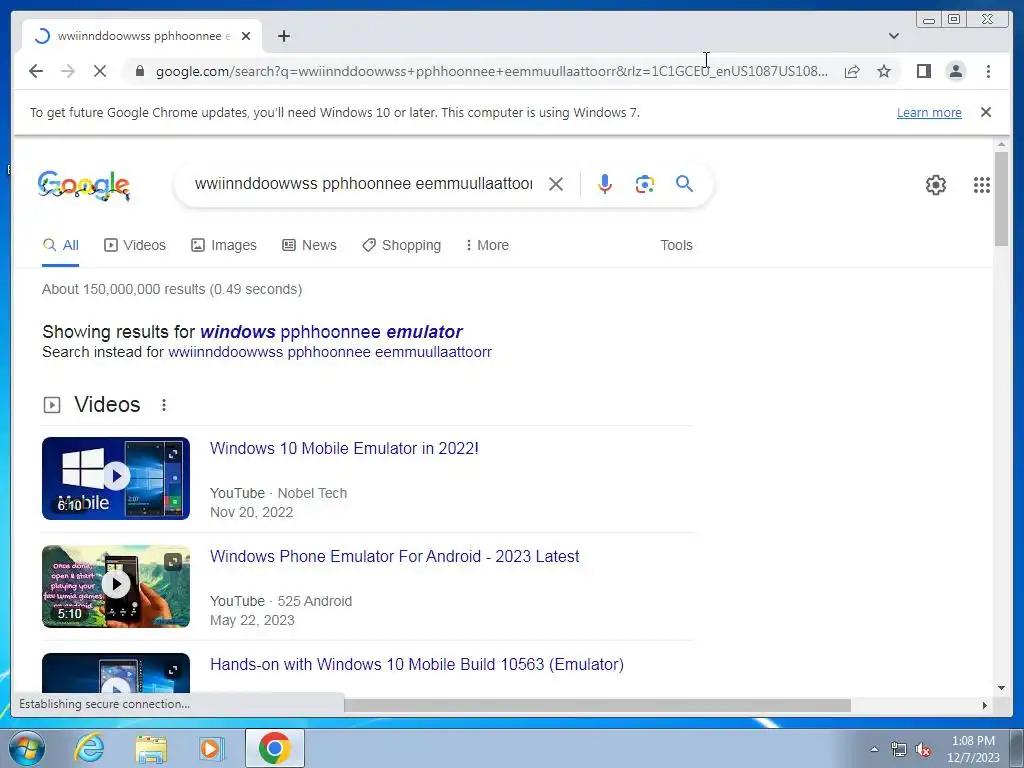1024x768 pixels.
Task: Click the Chrome taskbar button
Action: point(274,748)
